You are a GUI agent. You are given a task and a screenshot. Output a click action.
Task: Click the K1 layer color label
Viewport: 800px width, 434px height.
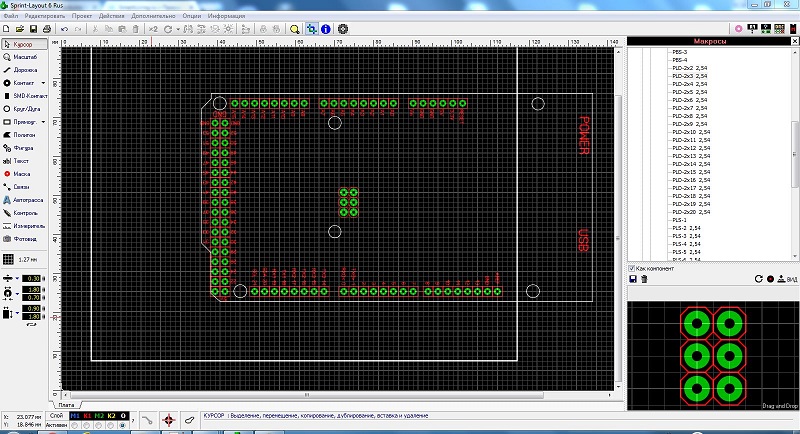click(x=86, y=414)
